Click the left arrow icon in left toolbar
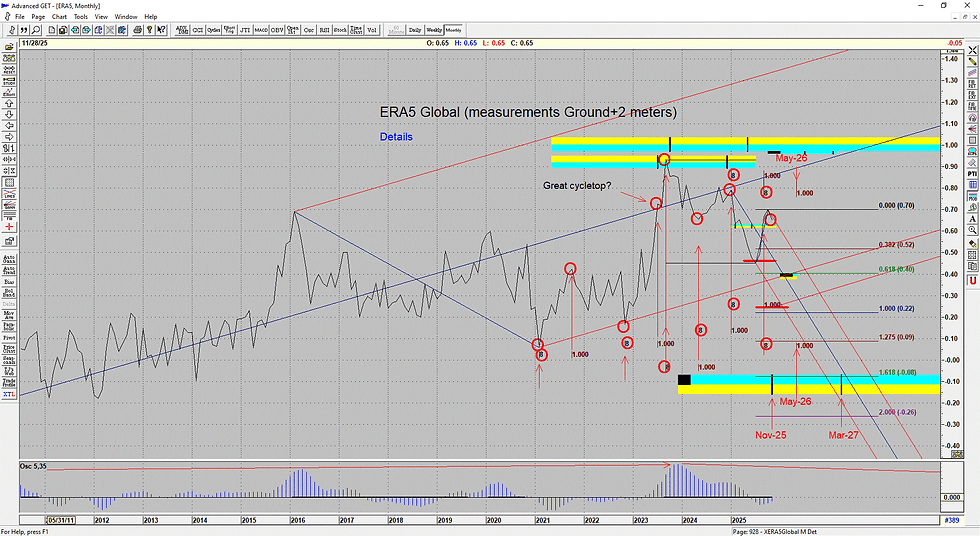Viewport: 980px width, 536px height. [x=9, y=126]
